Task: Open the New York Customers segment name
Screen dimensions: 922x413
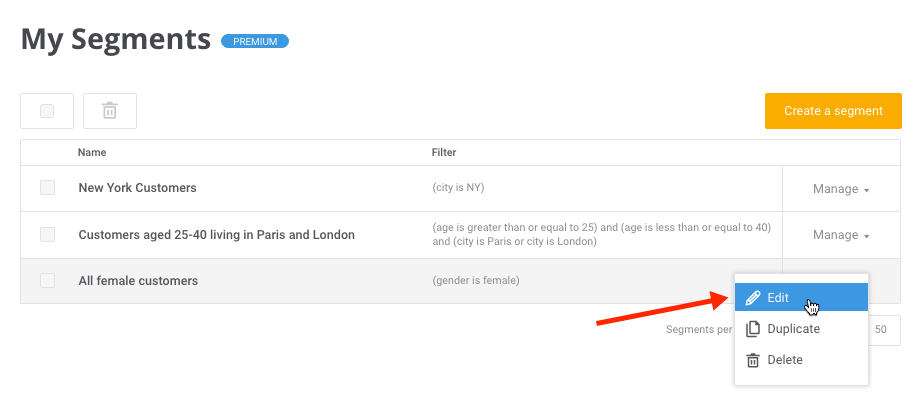Action: coord(138,188)
